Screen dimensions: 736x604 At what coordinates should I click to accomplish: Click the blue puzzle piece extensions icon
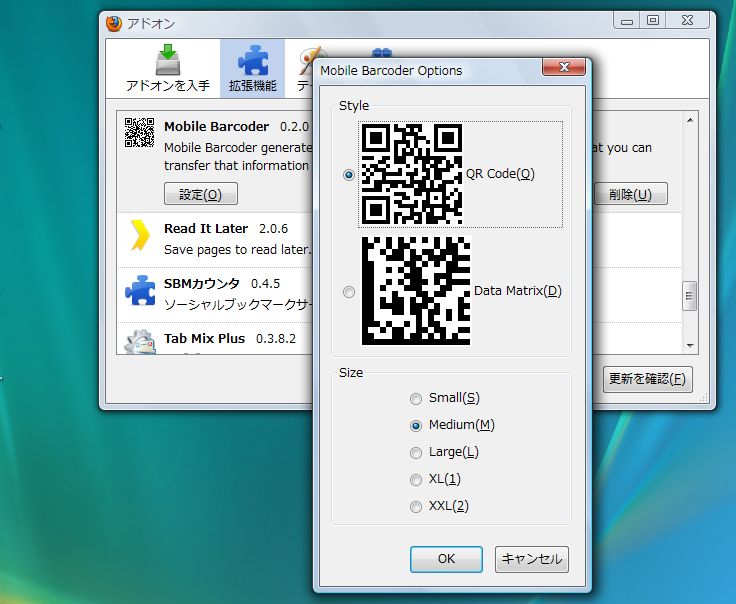pyautogui.click(x=253, y=60)
